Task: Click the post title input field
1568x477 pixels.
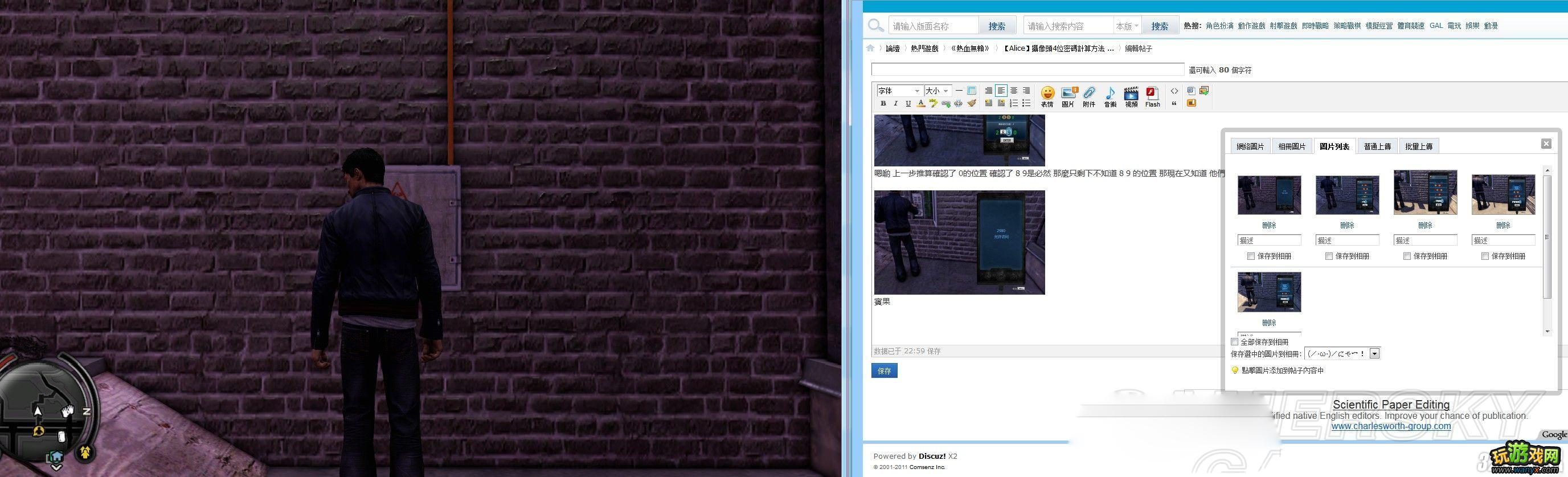Action: coord(1028,70)
